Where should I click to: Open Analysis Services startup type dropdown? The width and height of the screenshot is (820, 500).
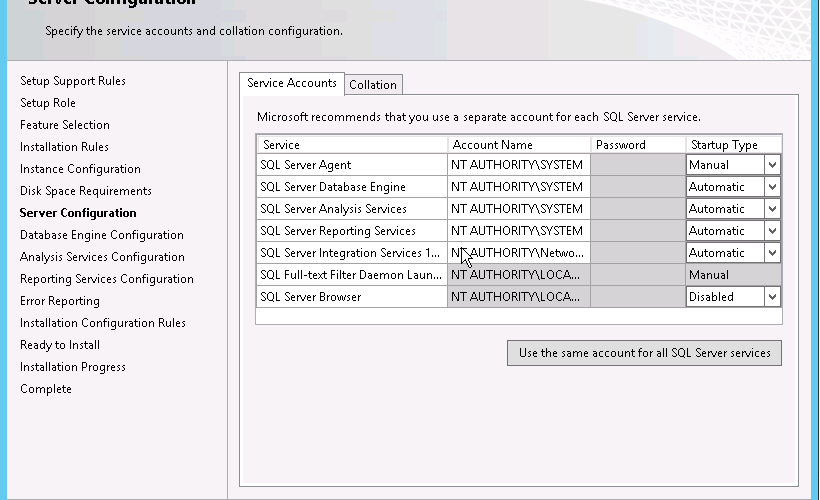tap(771, 209)
